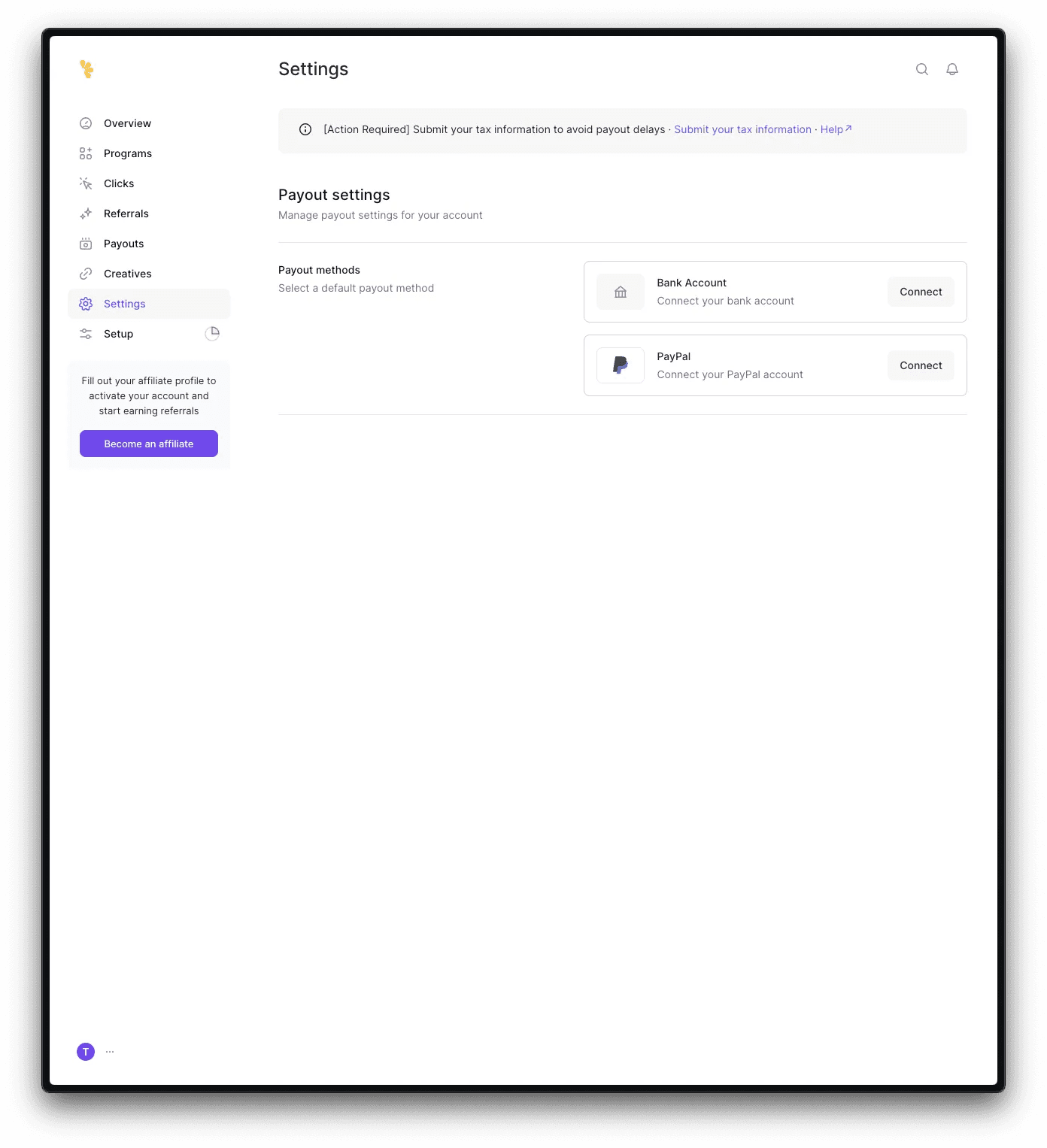Click the setup progress pie icon
This screenshot has height=1148, width=1047.
tap(212, 334)
